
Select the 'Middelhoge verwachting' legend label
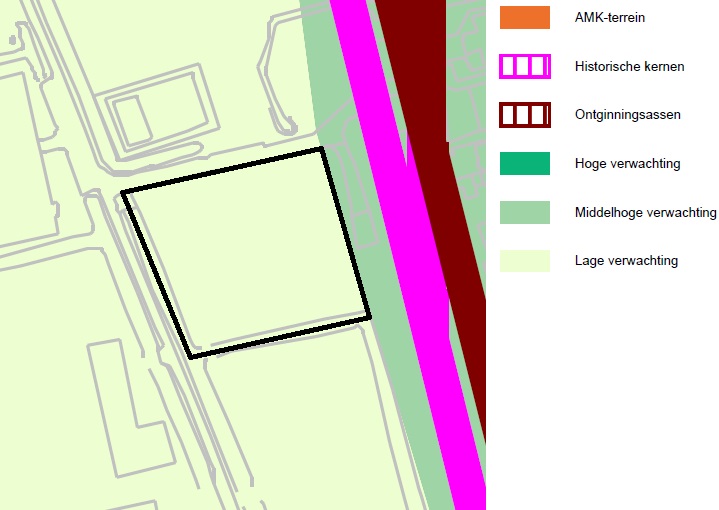coord(646,212)
